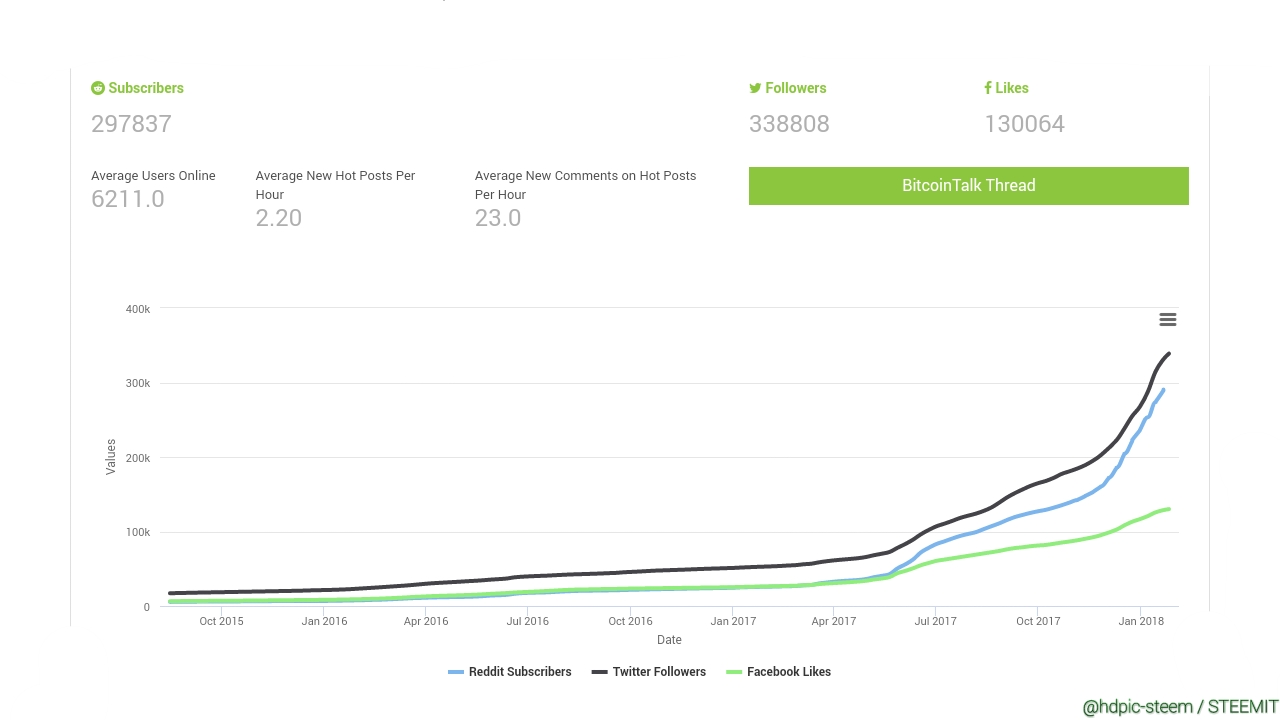Select the follower count 338808

789,124
